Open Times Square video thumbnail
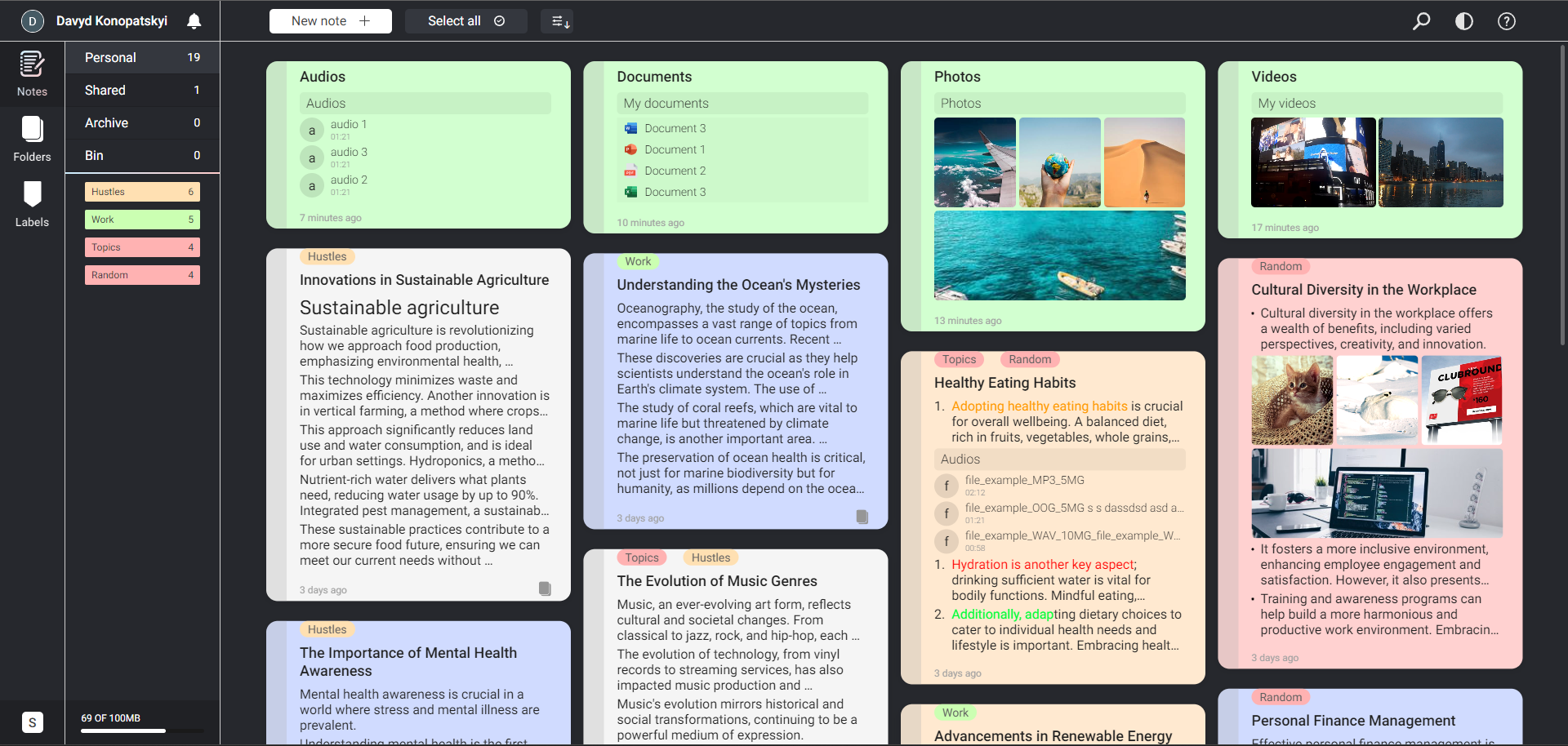 (1313, 162)
